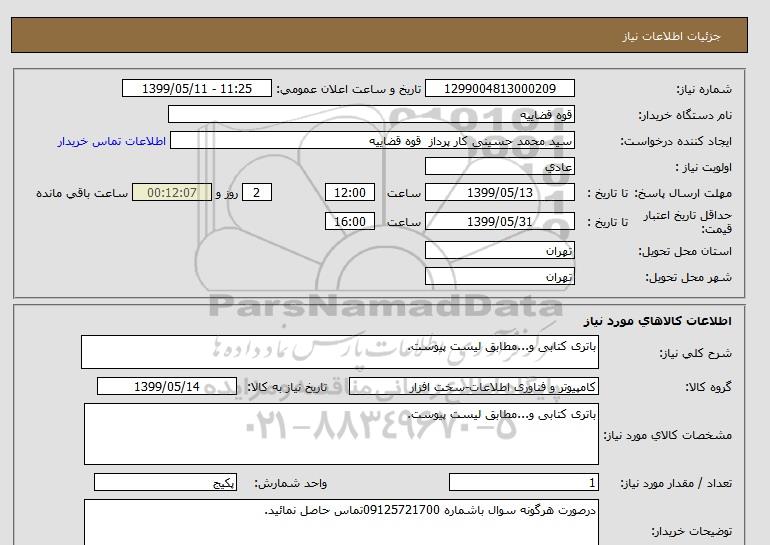Screen dimensions: 770x545
Task: Click the توضیحات خریدار label
Action: [x=691, y=532]
